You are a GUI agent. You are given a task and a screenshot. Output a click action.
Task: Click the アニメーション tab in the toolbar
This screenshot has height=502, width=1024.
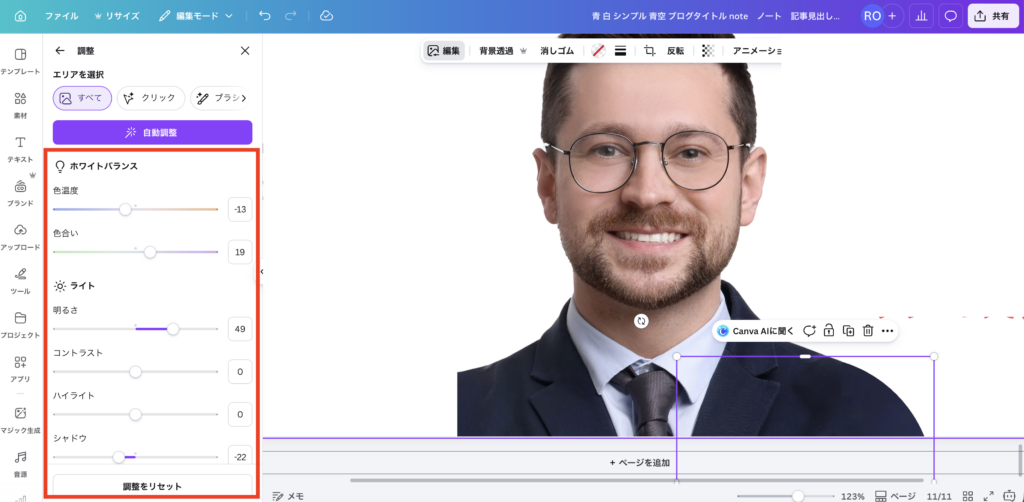click(756, 50)
